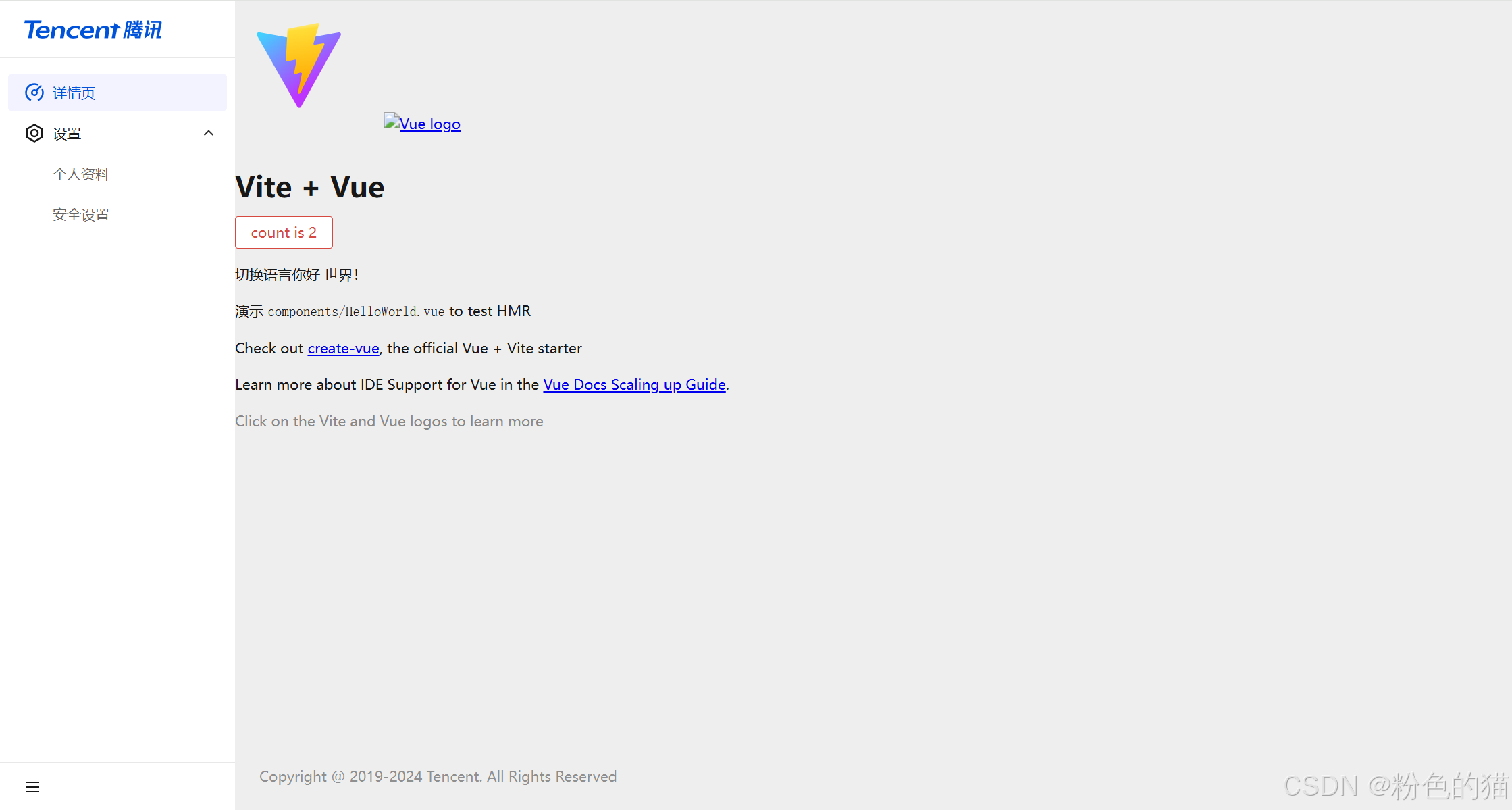Viewport: 1512px width, 810px height.
Task: Click the broken Vue logo image
Action: (x=391, y=122)
